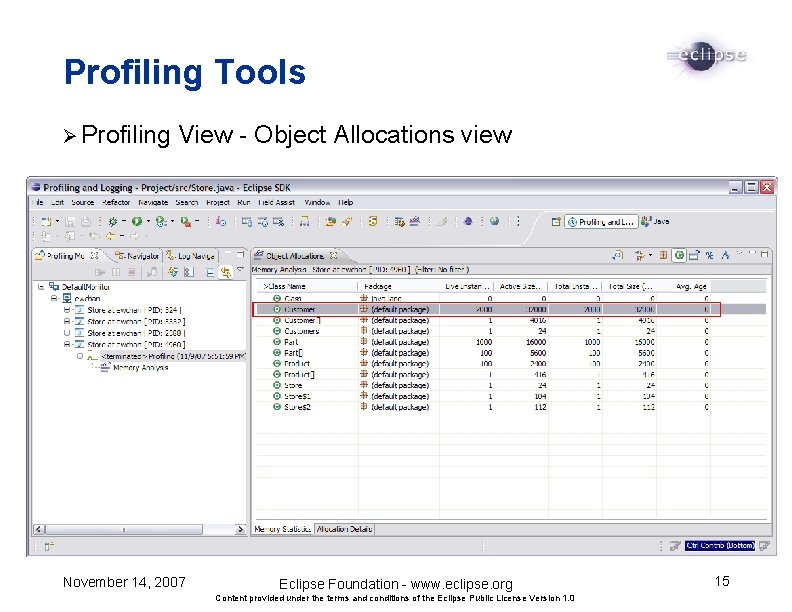Click the delta columns icon in Object Allocations
This screenshot has width=792, height=612.
pos(725,256)
